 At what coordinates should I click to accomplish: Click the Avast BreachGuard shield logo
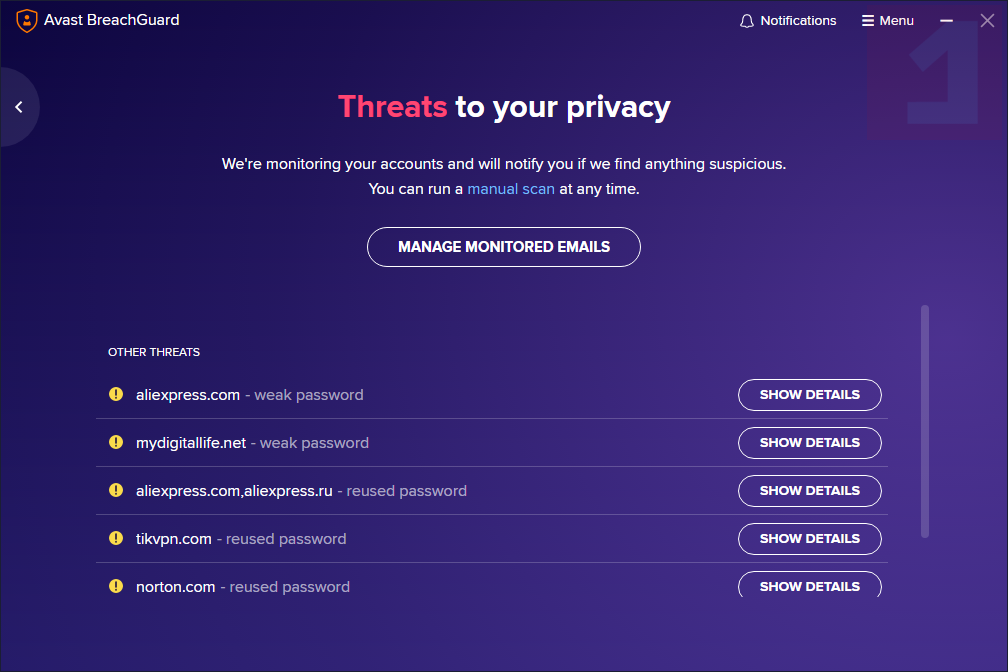pyautogui.click(x=27, y=20)
